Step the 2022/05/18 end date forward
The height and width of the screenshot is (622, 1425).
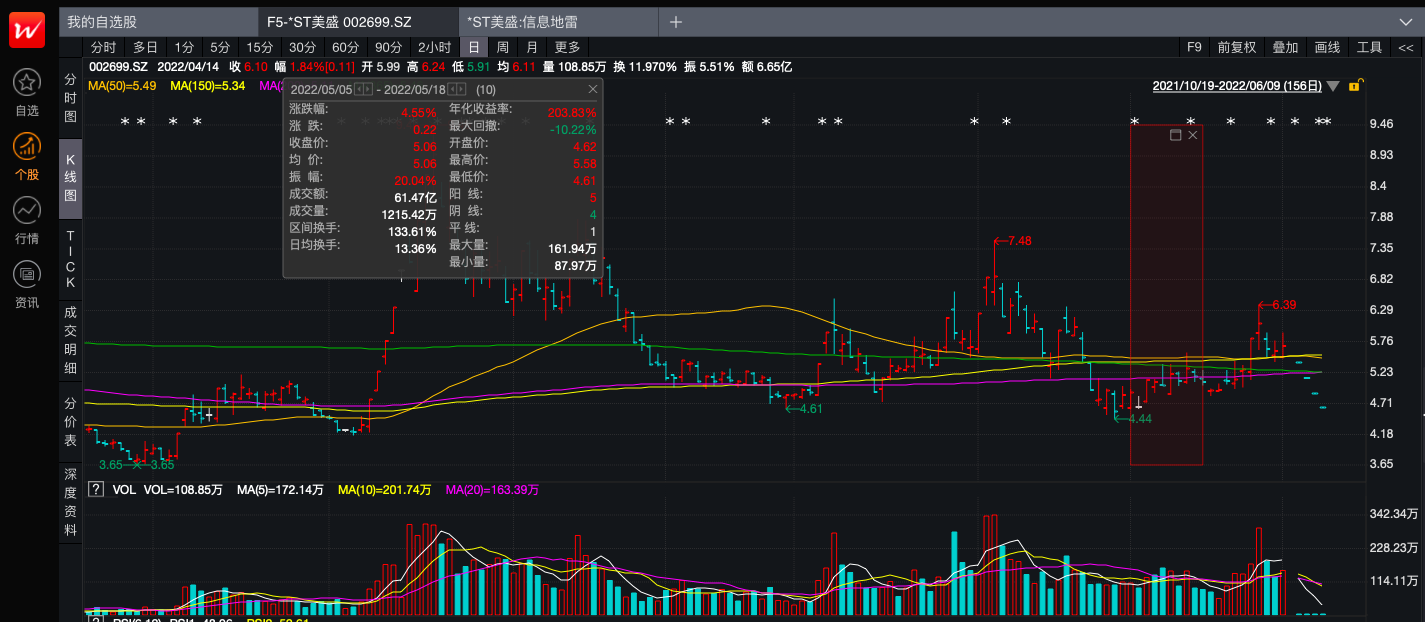tap(461, 89)
